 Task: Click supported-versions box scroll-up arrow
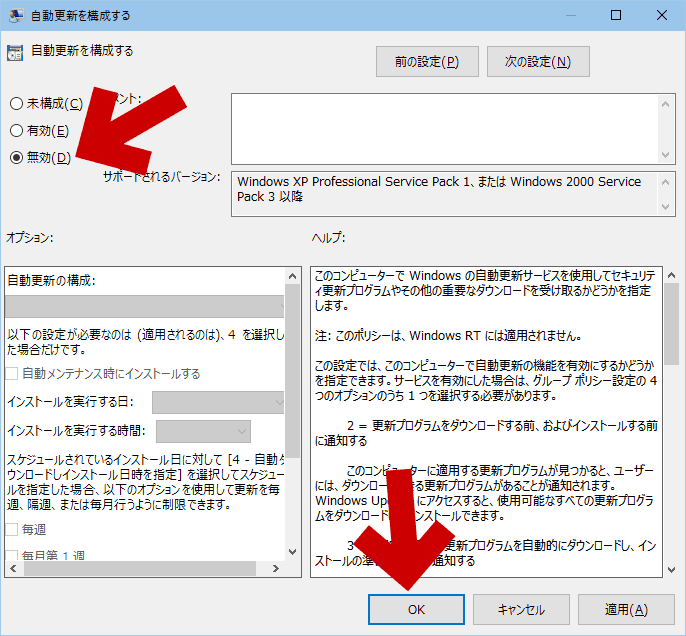point(665,182)
